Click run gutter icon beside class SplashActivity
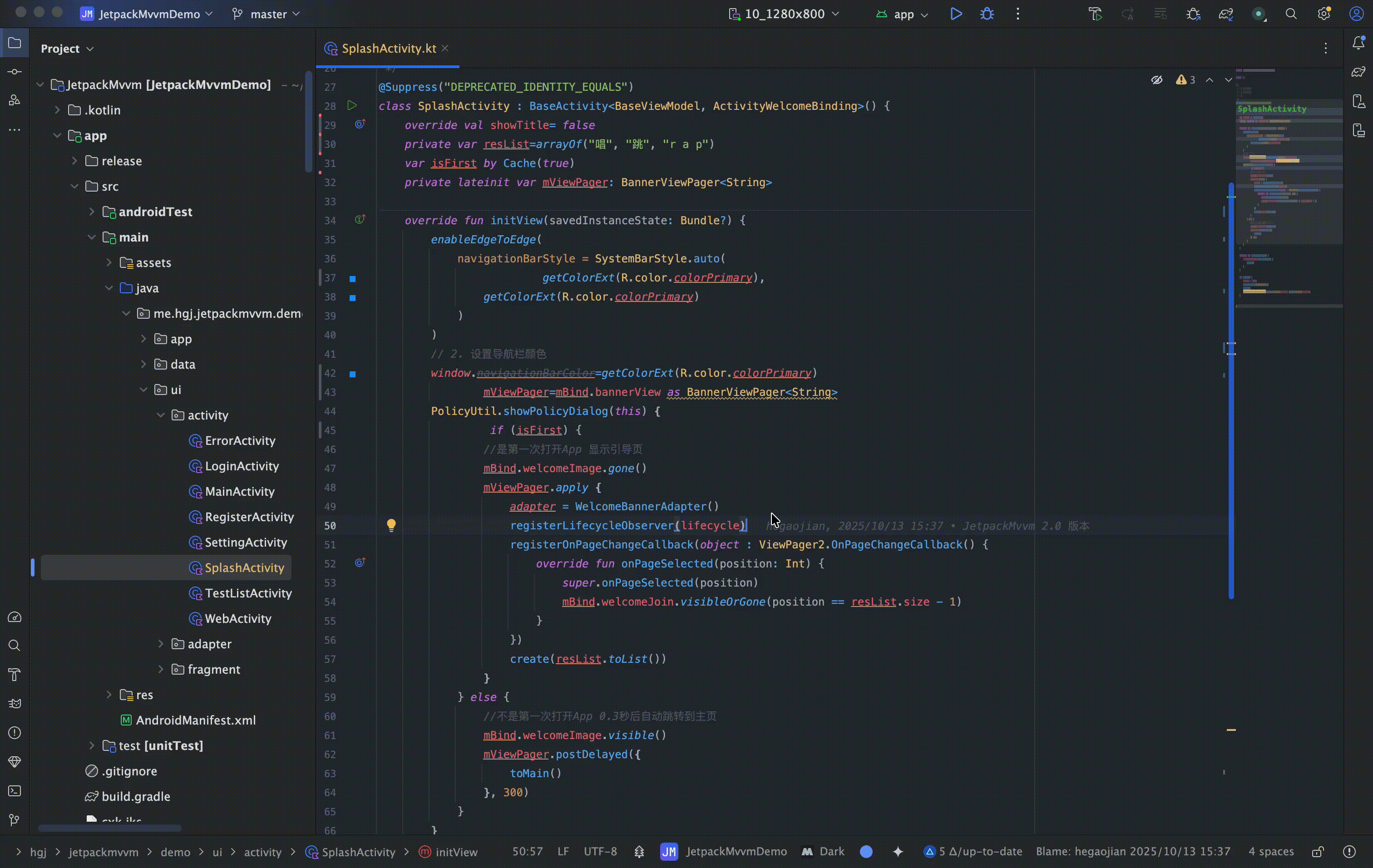The image size is (1373, 868). tap(352, 105)
